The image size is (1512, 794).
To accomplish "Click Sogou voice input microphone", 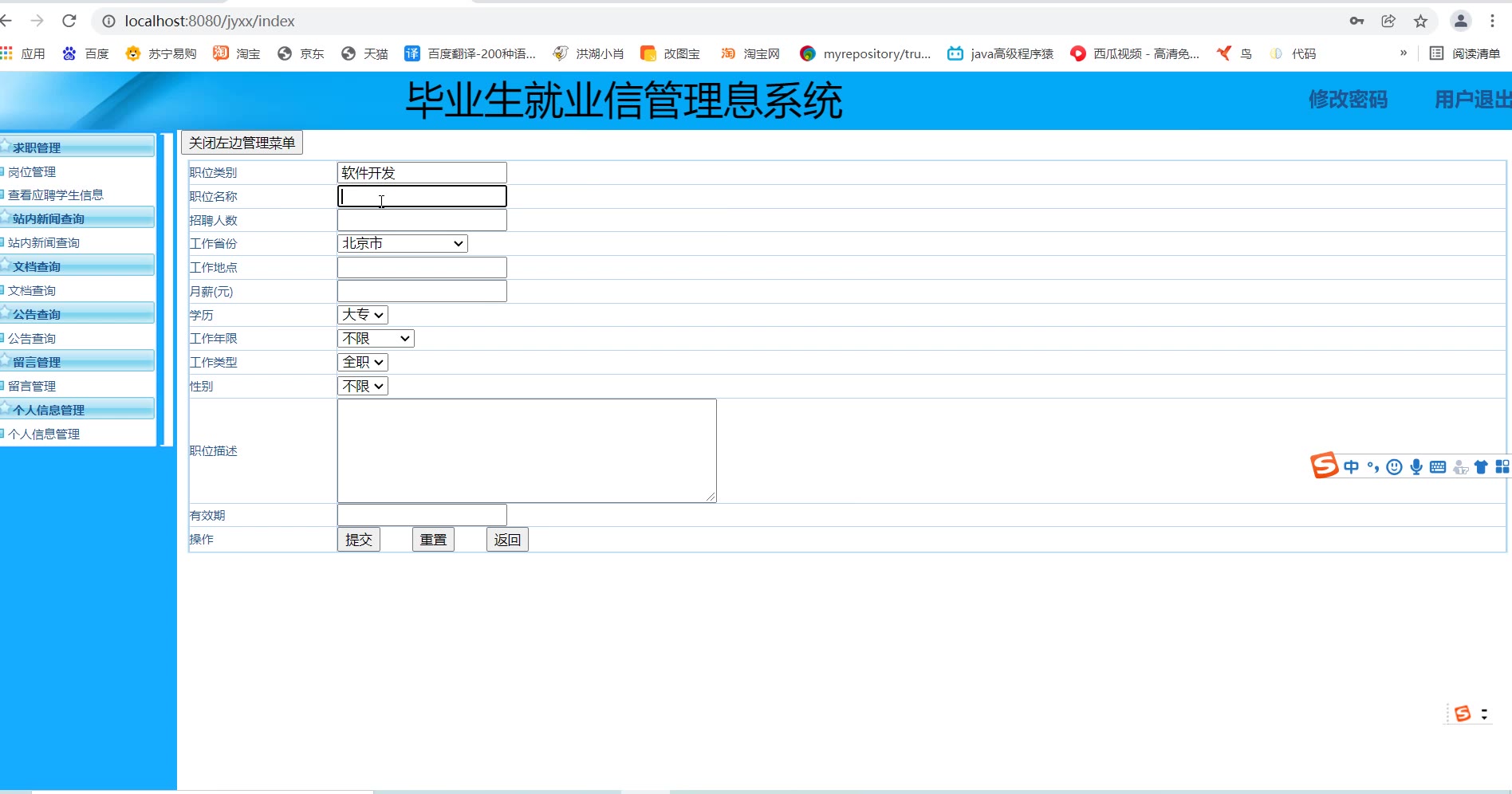I will tap(1416, 467).
